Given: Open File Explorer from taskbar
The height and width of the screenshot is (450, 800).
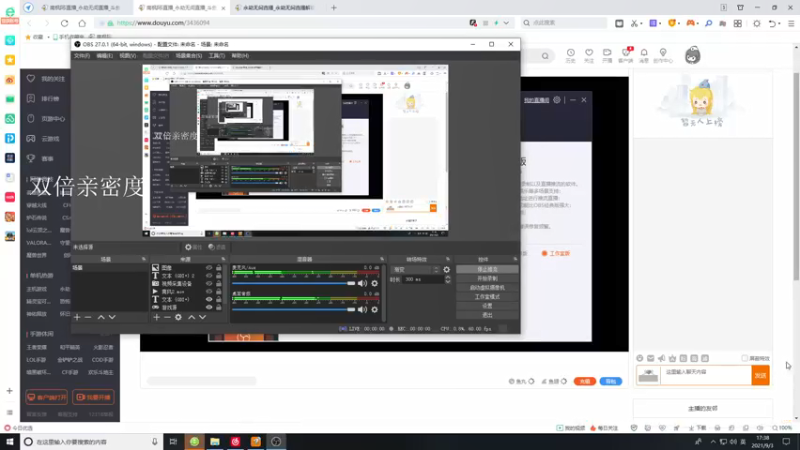Looking at the screenshot, I should pyautogui.click(x=215, y=441).
